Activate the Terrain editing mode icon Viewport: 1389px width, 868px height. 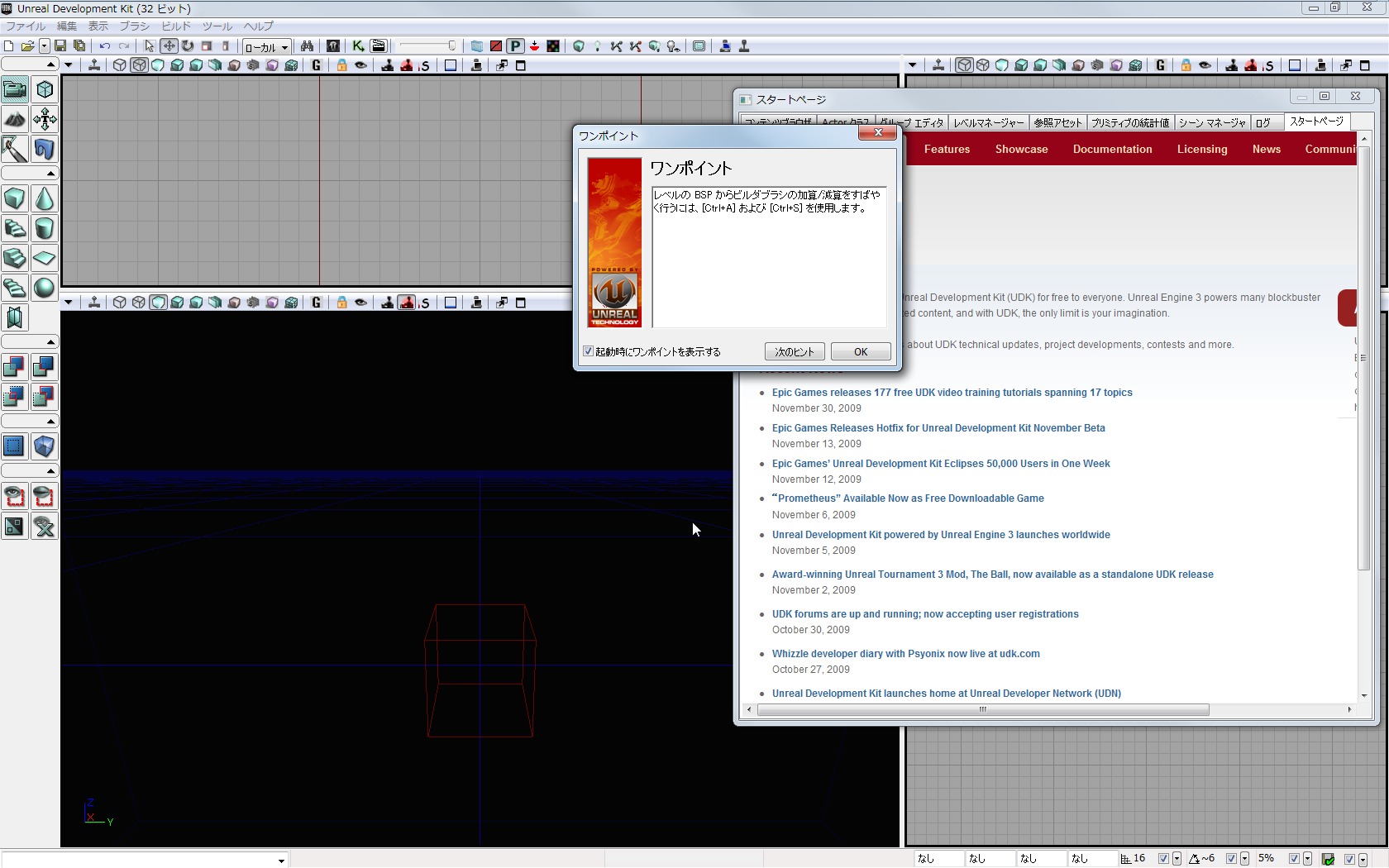(15, 120)
